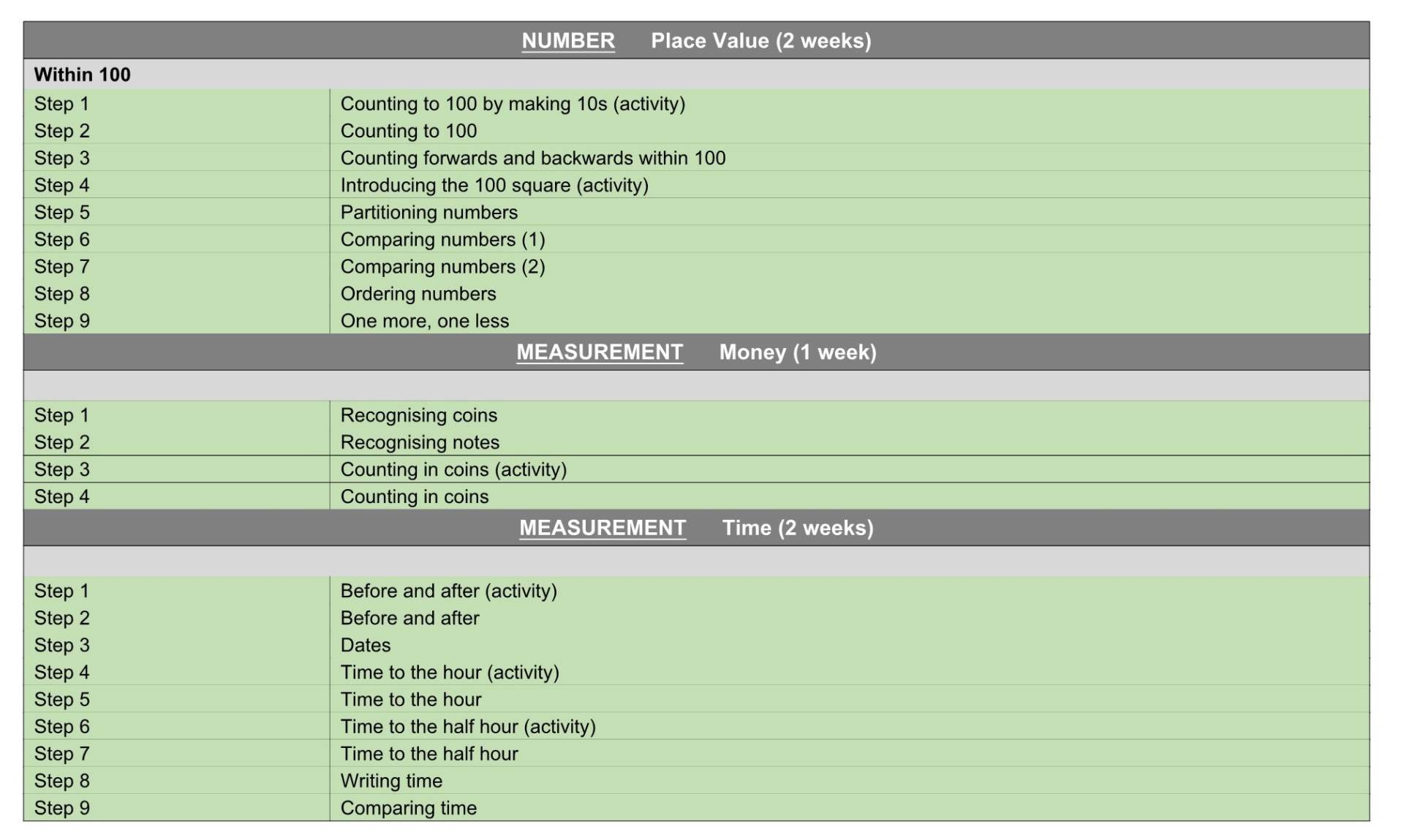Select the 'Comparing numbers (2)' entry

[x=442, y=267]
